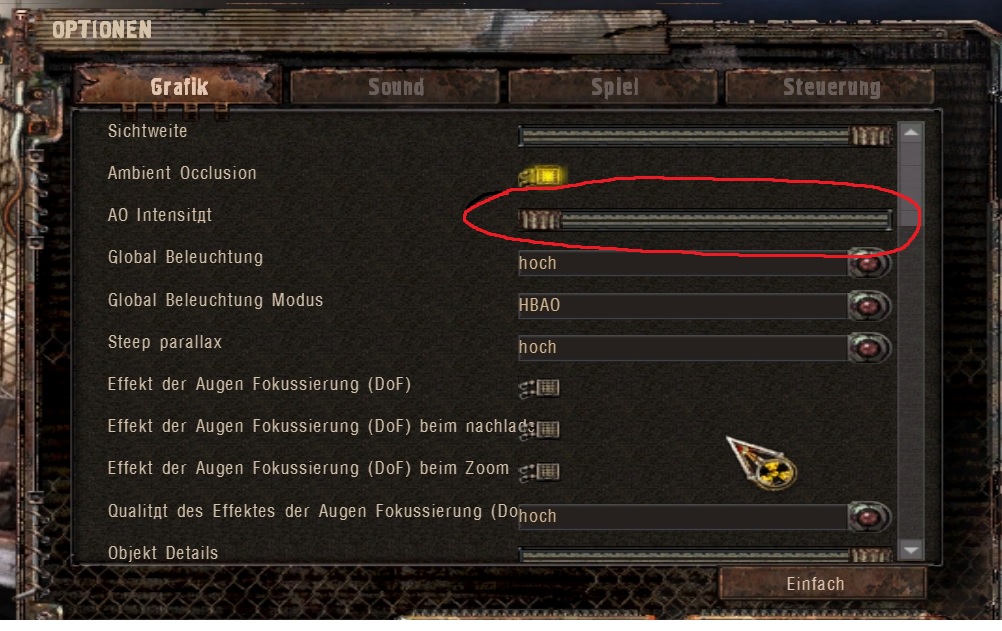Click the options list scrollbar thumb
Viewport: 1002px width, 631px height.
pyautogui.click(x=911, y=185)
